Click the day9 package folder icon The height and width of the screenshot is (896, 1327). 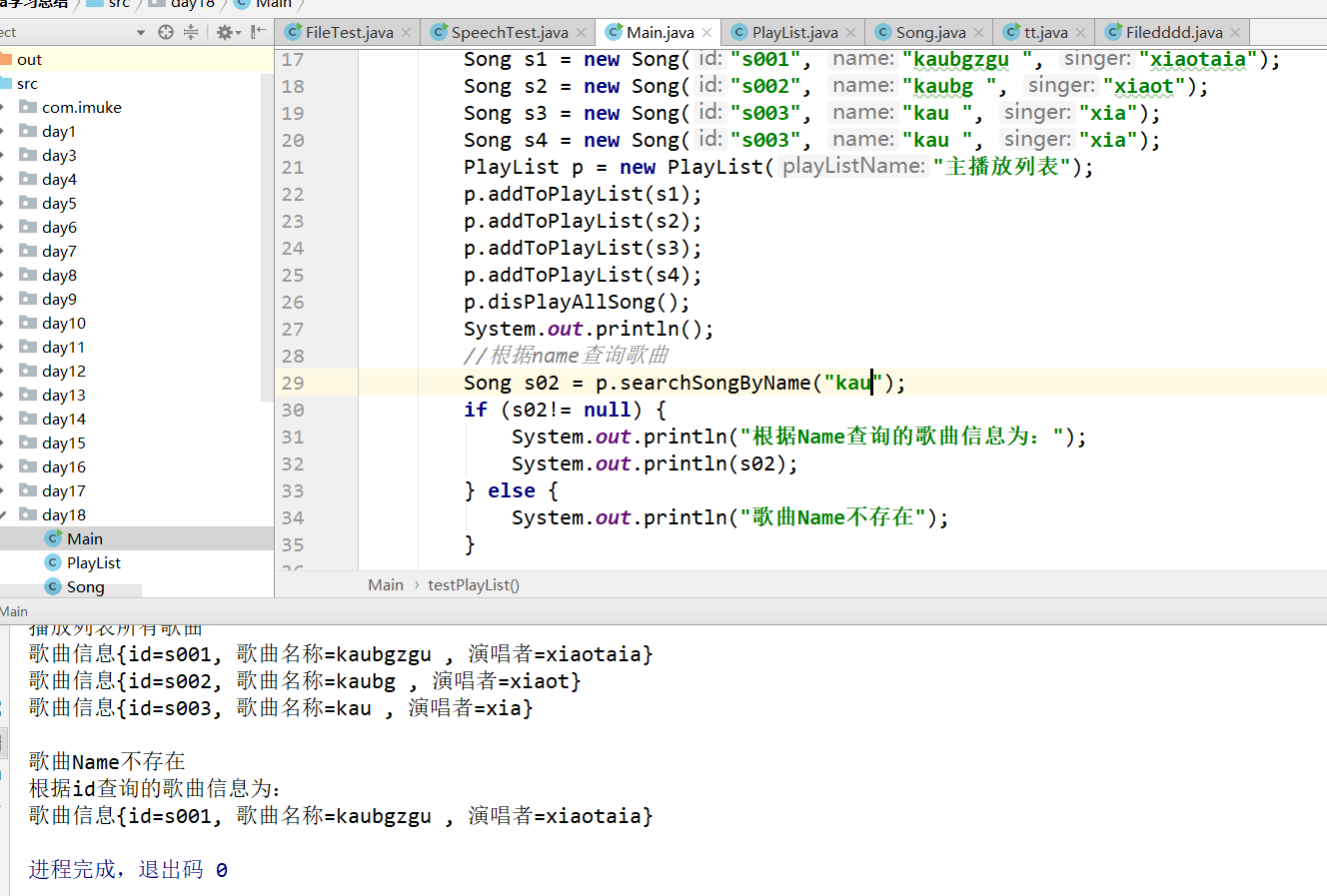[28, 299]
